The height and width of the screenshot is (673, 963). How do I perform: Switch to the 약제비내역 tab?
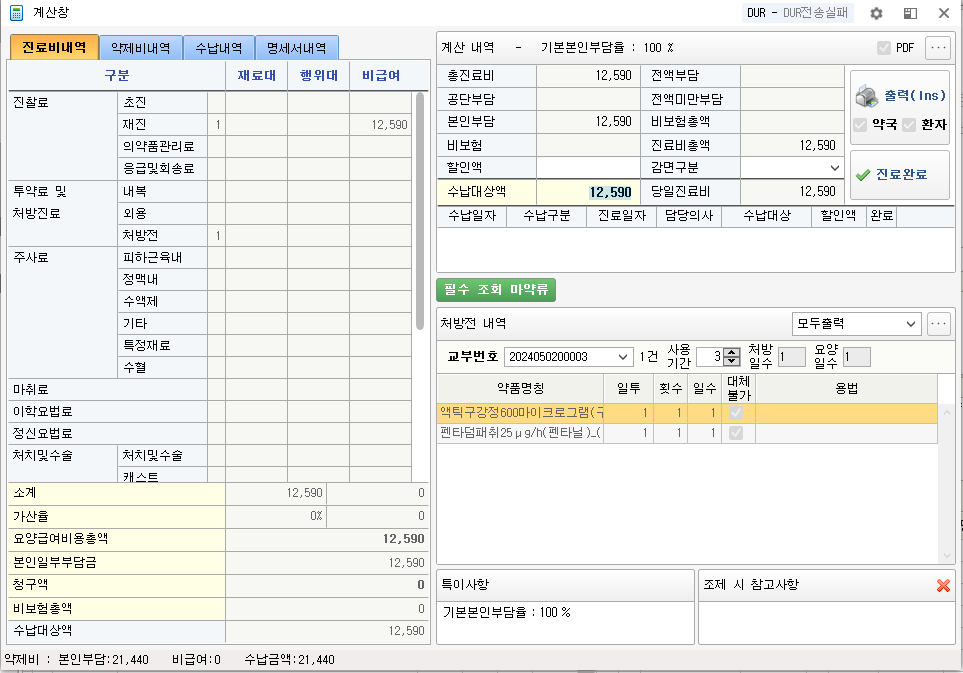(x=140, y=47)
